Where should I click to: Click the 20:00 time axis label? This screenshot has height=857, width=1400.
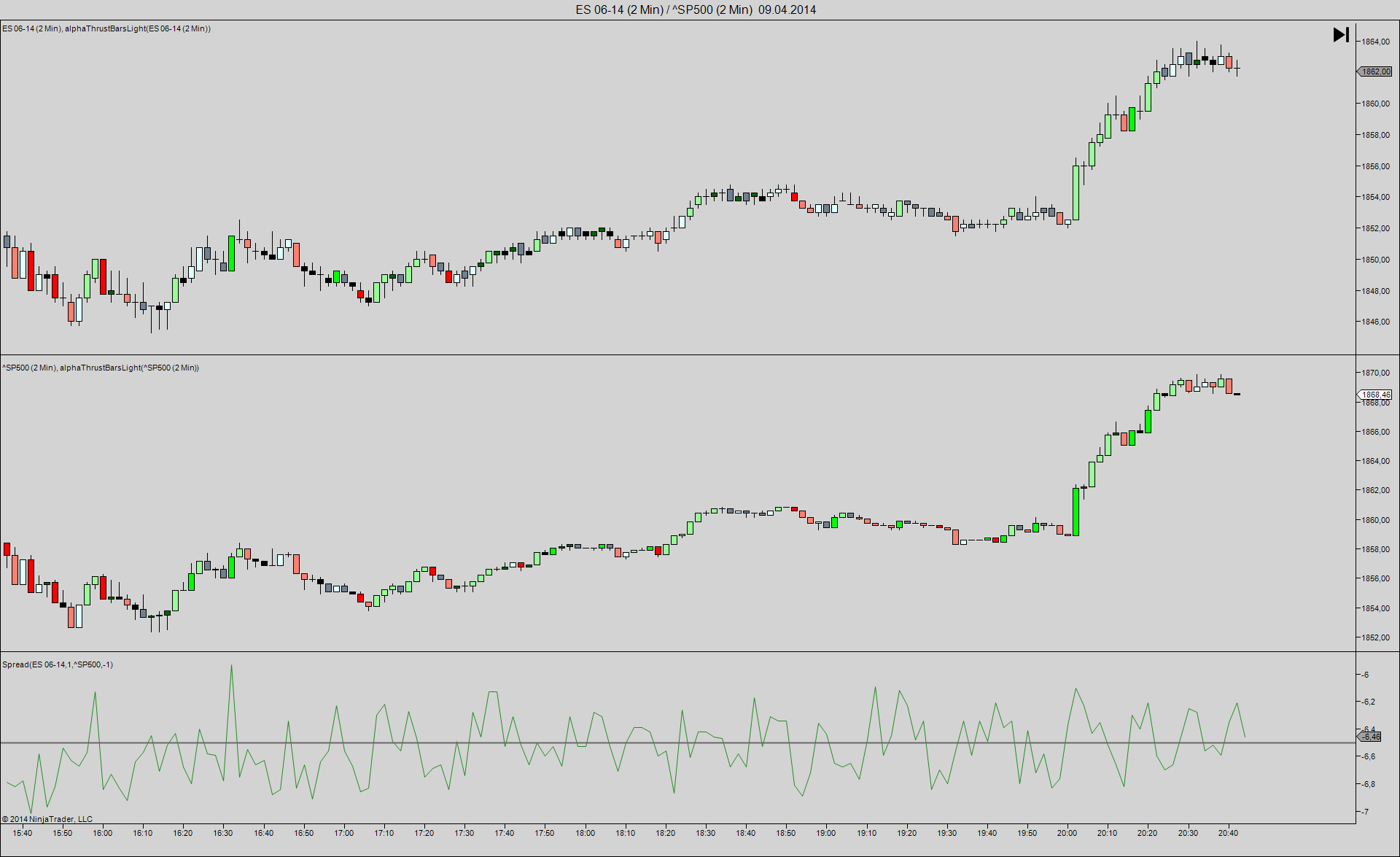[1067, 833]
